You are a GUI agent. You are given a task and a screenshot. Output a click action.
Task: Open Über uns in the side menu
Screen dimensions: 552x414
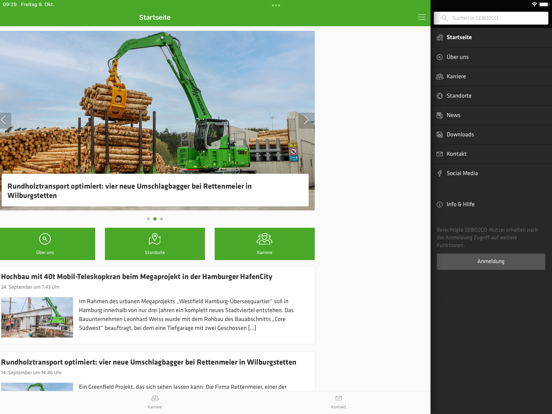(491, 57)
